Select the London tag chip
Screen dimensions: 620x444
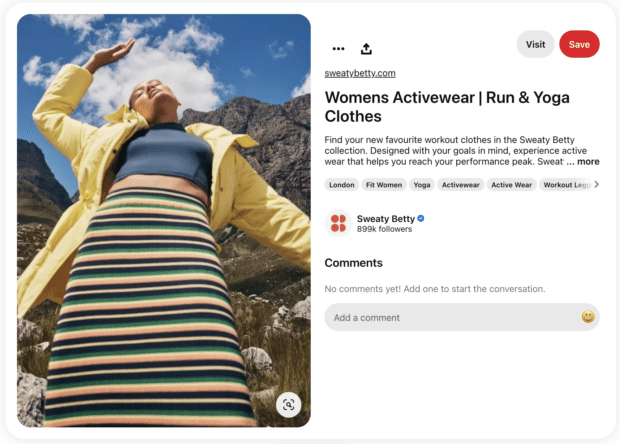pyautogui.click(x=342, y=185)
